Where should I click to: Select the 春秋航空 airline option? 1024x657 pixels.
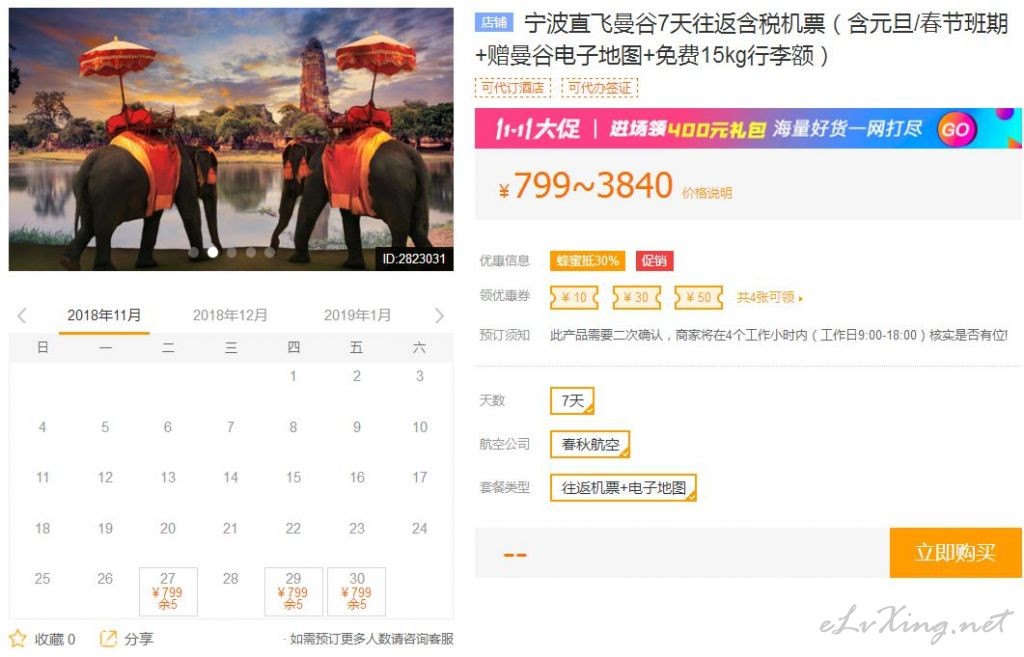(x=590, y=444)
